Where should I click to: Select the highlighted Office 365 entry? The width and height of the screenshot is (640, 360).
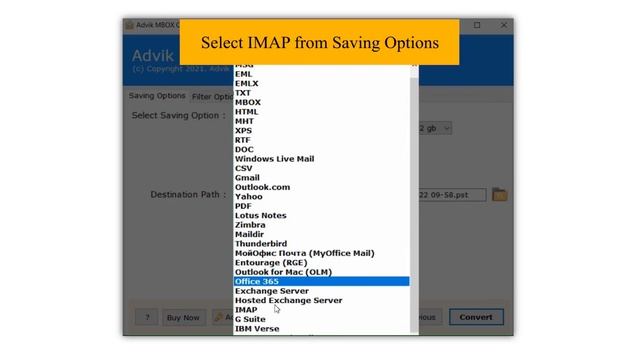(322, 281)
